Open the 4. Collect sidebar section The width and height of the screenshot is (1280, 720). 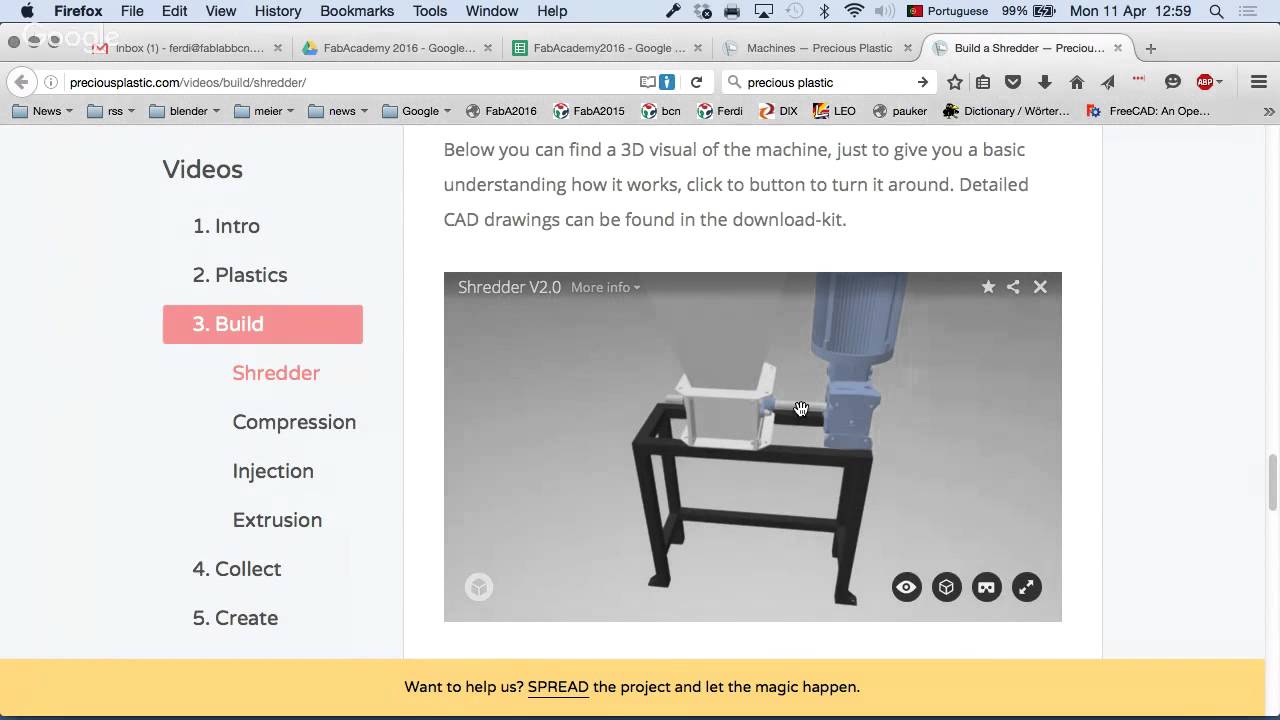click(237, 569)
